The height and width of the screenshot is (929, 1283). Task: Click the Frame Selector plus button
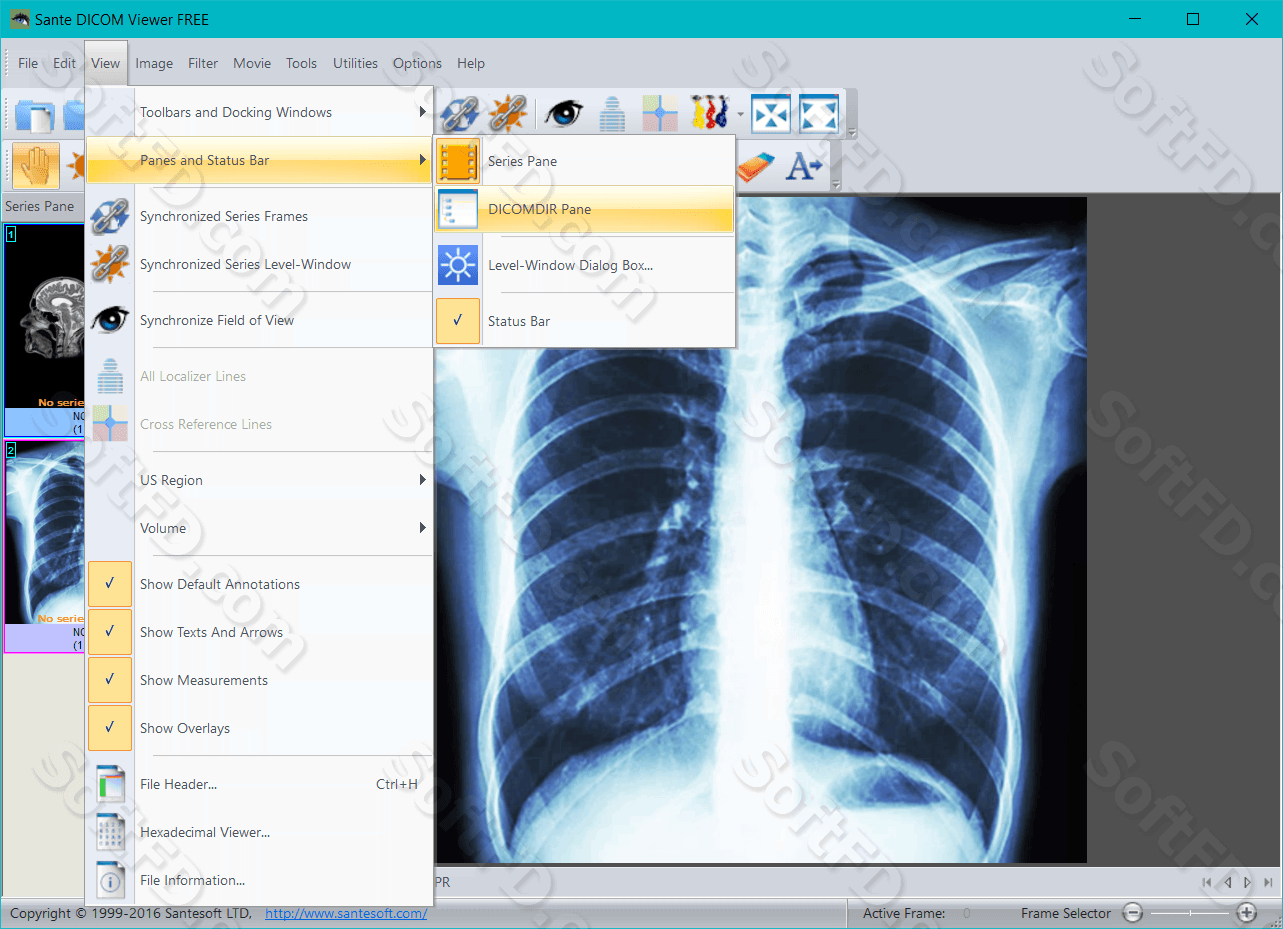click(1246, 913)
